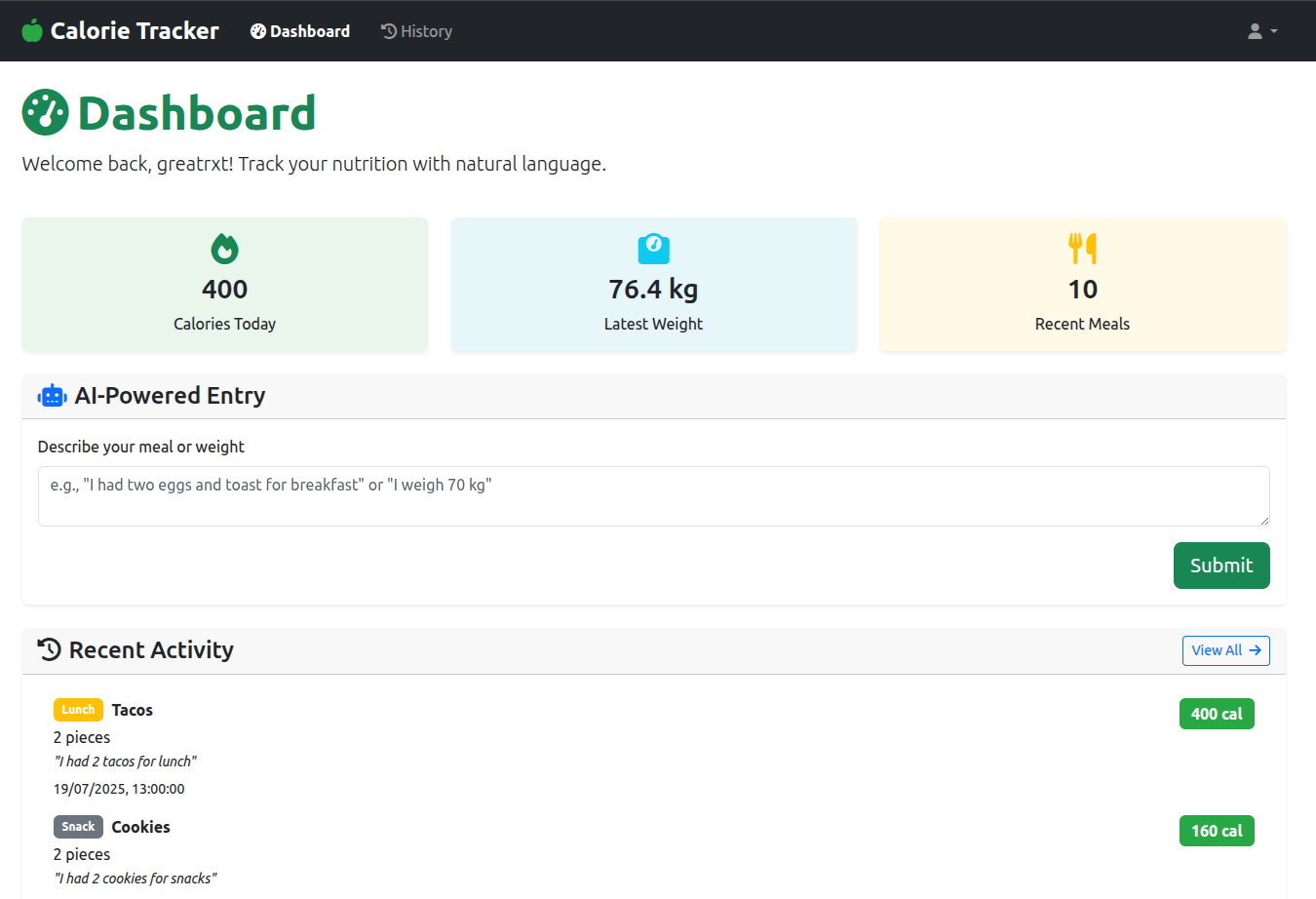Image resolution: width=1316 pixels, height=899 pixels.
Task: Click the history clock icon beside Recent Activity
Action: [48, 648]
